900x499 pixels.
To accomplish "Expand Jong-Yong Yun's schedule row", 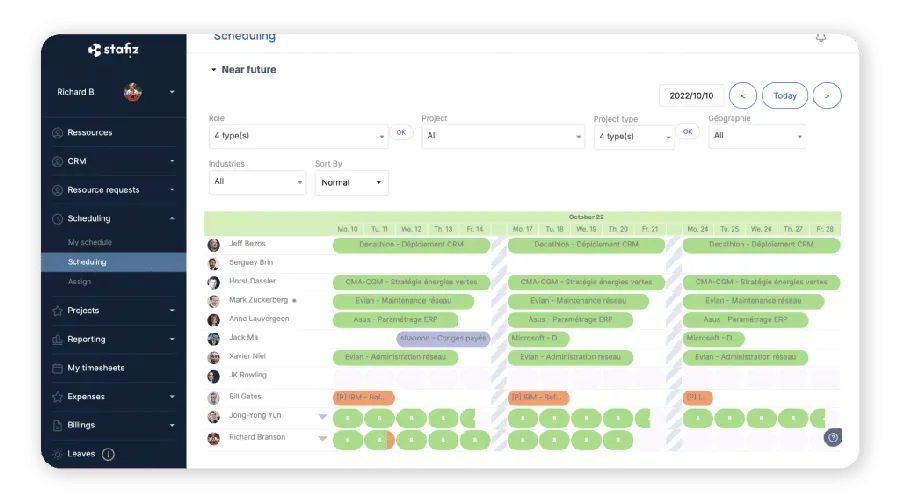I will (x=322, y=417).
